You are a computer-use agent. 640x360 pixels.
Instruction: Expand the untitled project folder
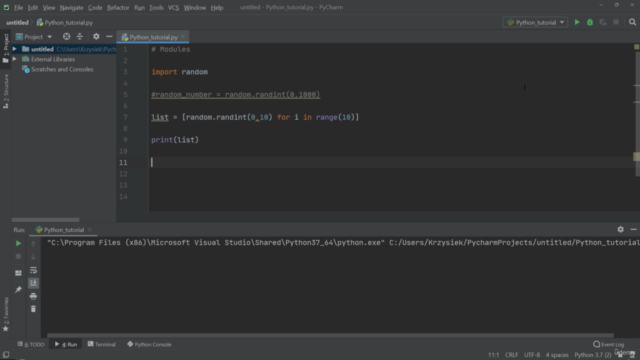click(15, 49)
